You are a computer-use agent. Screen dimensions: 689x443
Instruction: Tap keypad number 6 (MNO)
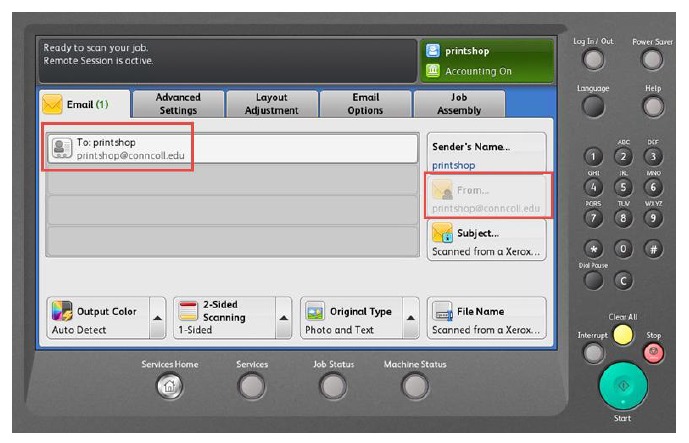click(x=653, y=188)
